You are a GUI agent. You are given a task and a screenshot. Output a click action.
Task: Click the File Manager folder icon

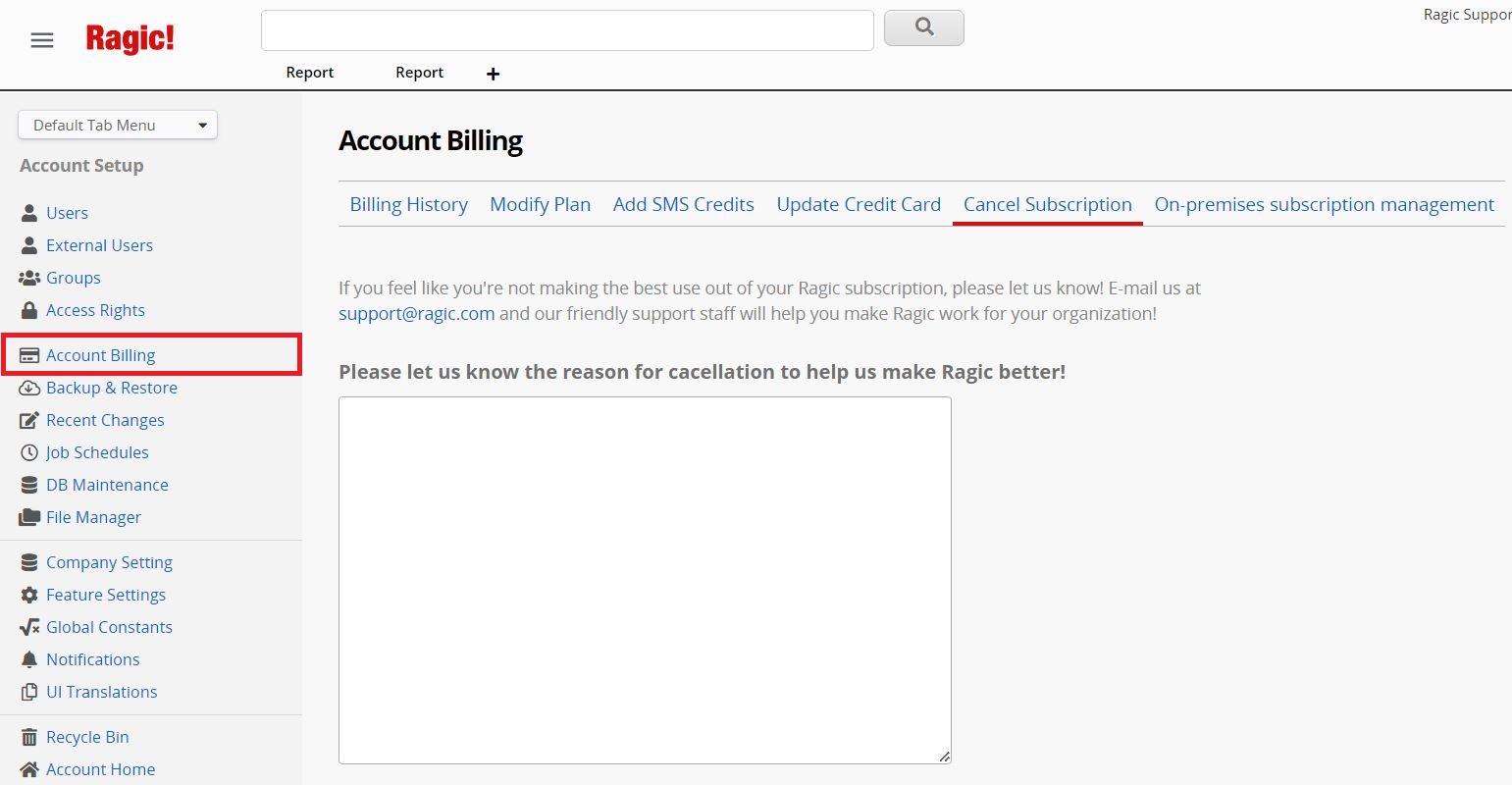pyautogui.click(x=29, y=517)
